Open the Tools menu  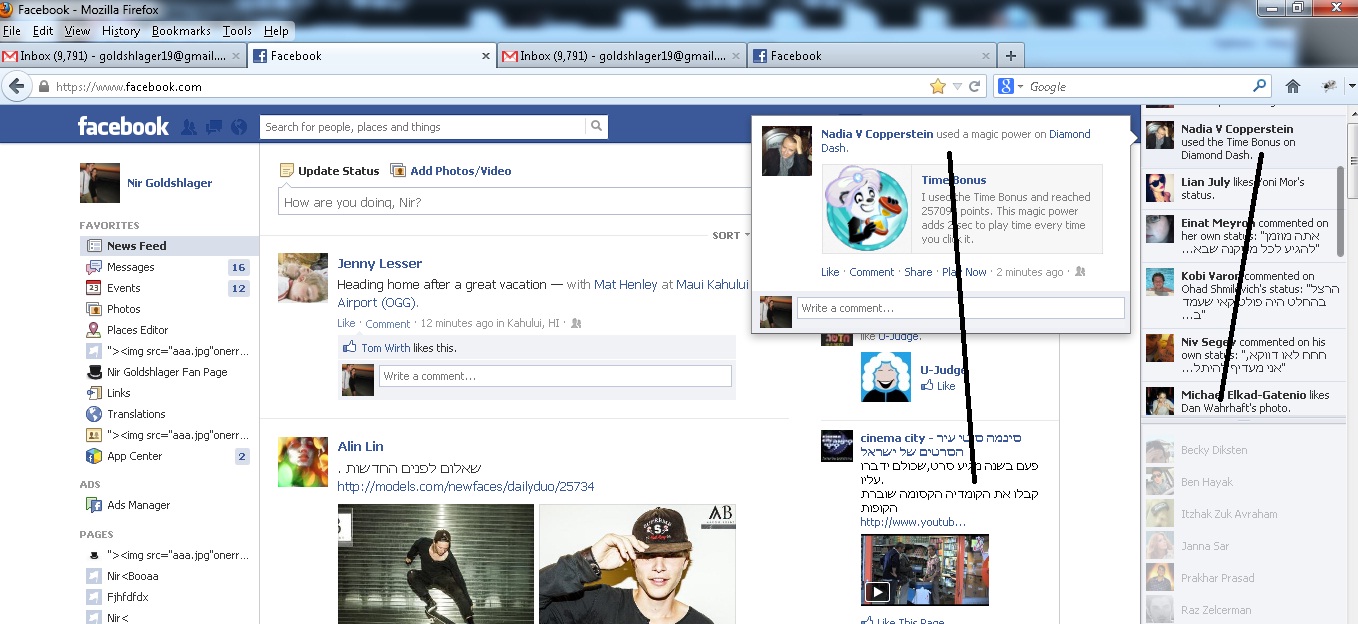pyautogui.click(x=237, y=31)
